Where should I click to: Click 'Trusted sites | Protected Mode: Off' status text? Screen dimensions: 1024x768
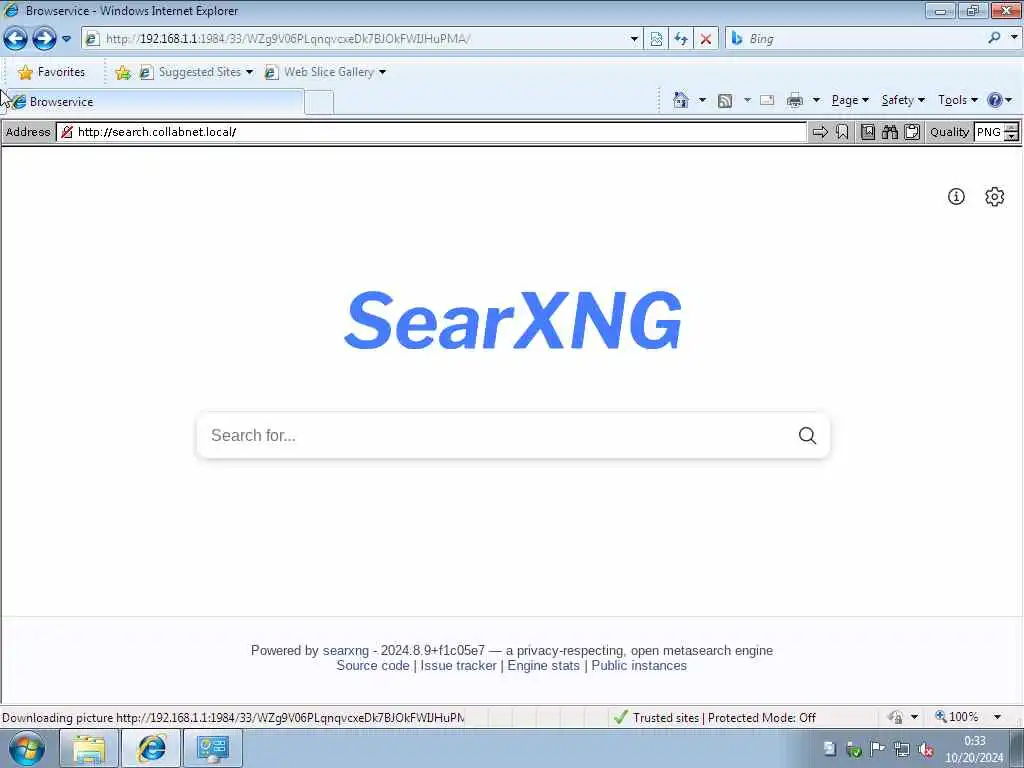point(724,718)
